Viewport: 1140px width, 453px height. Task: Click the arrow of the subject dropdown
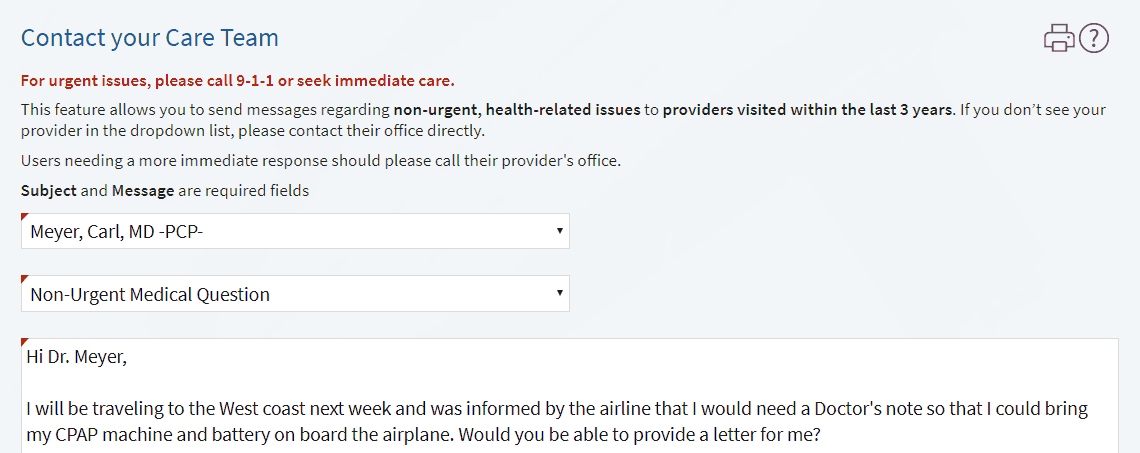coord(559,293)
